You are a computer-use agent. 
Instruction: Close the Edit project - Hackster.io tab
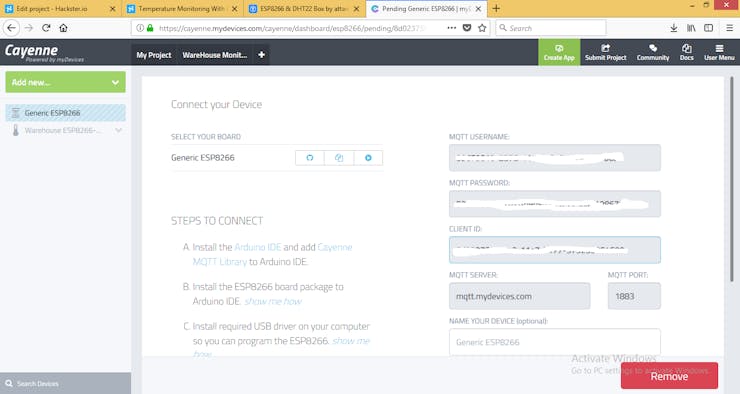[x=112, y=8]
